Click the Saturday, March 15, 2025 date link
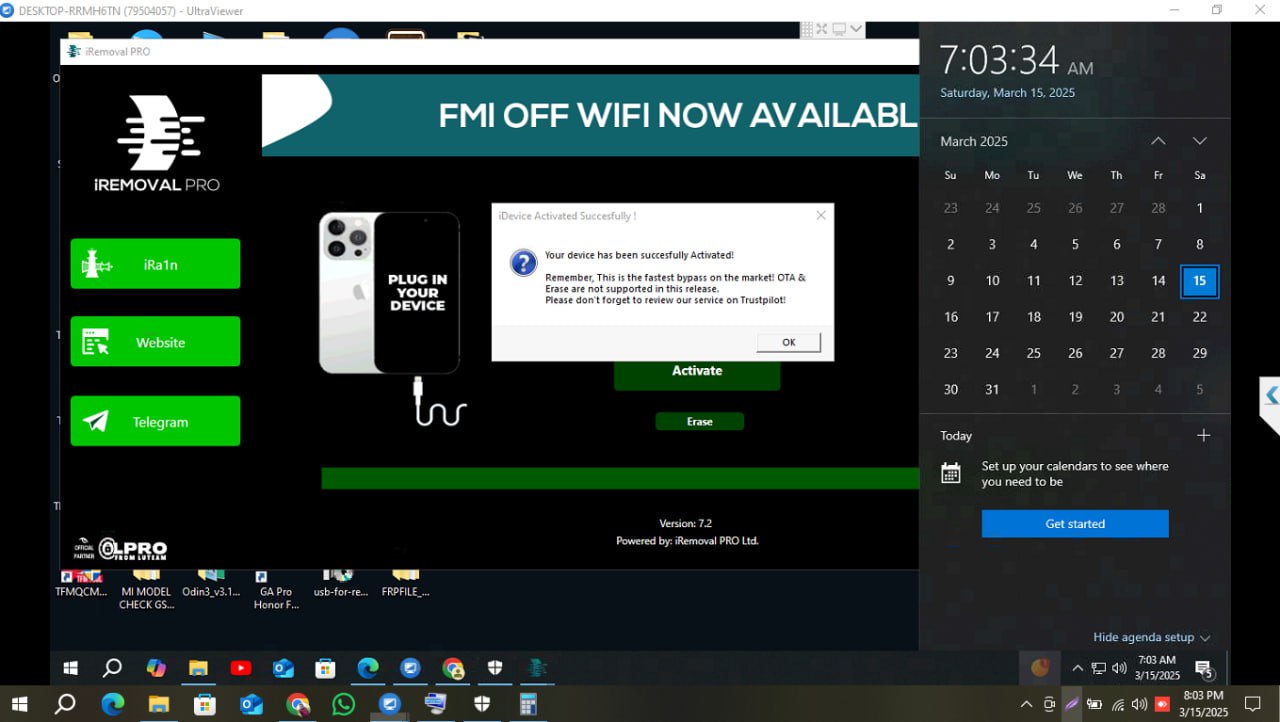The height and width of the screenshot is (722, 1280). click(1007, 93)
